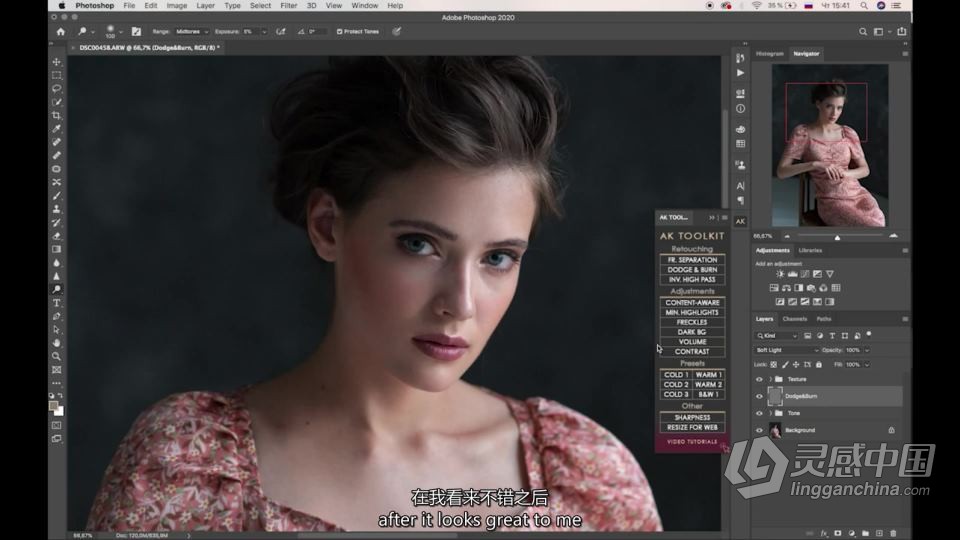Expand the Texture group
Screen dimensions: 960x540
click(770, 380)
